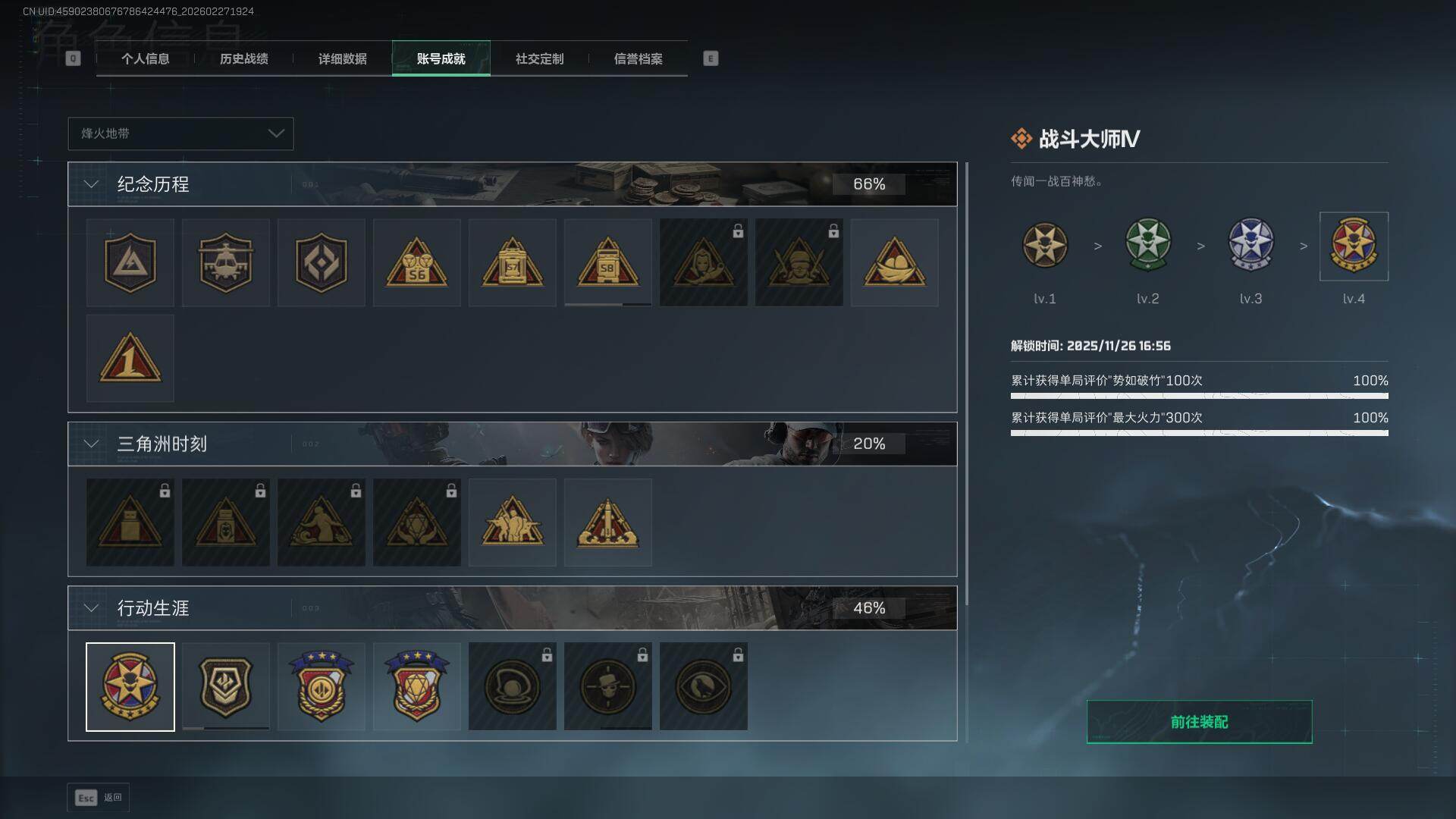Screen dimensions: 1456x819
Task: Select the lv.3 blue star medal
Action: pos(1250,245)
